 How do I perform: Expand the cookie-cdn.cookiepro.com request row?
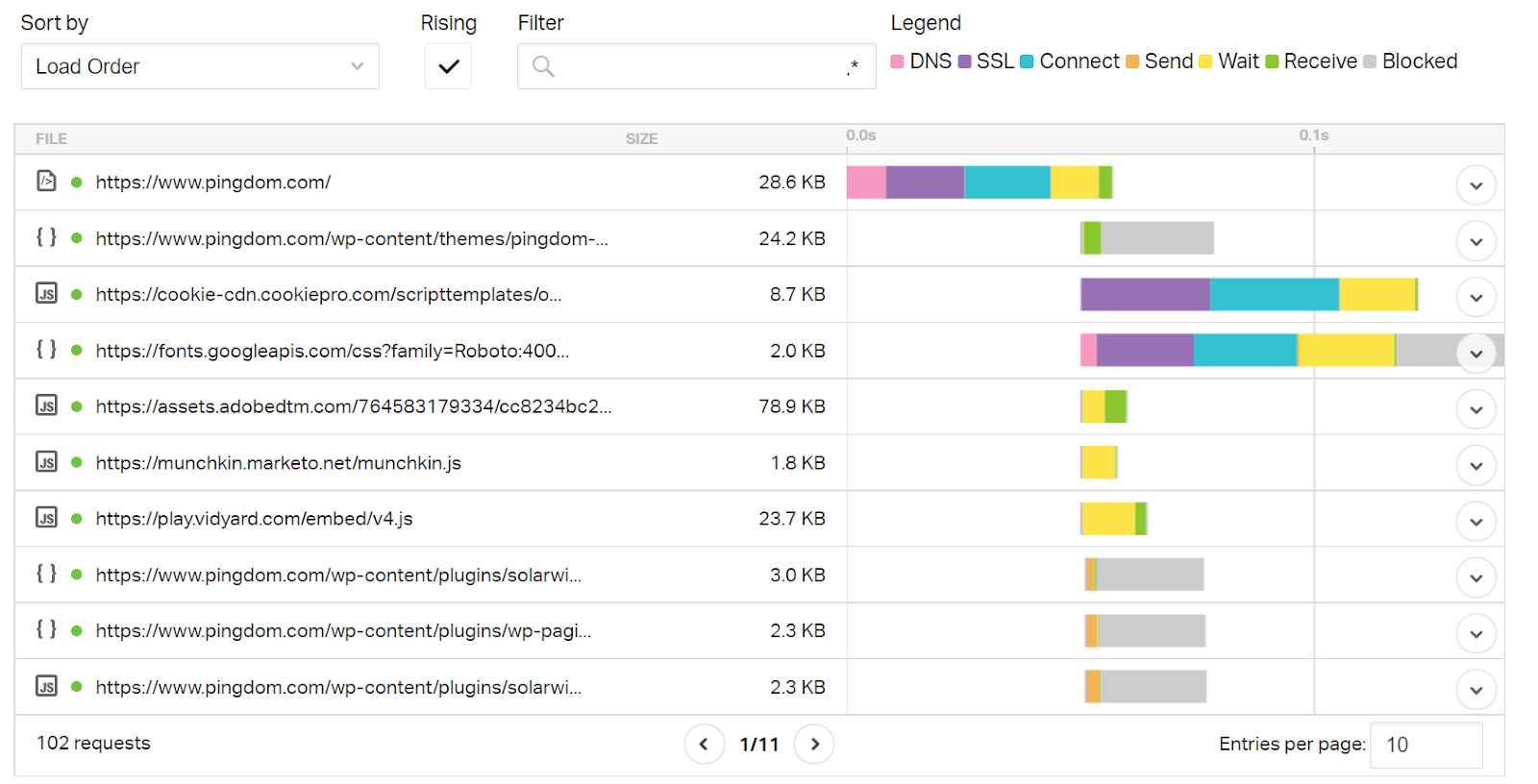pos(1476,297)
